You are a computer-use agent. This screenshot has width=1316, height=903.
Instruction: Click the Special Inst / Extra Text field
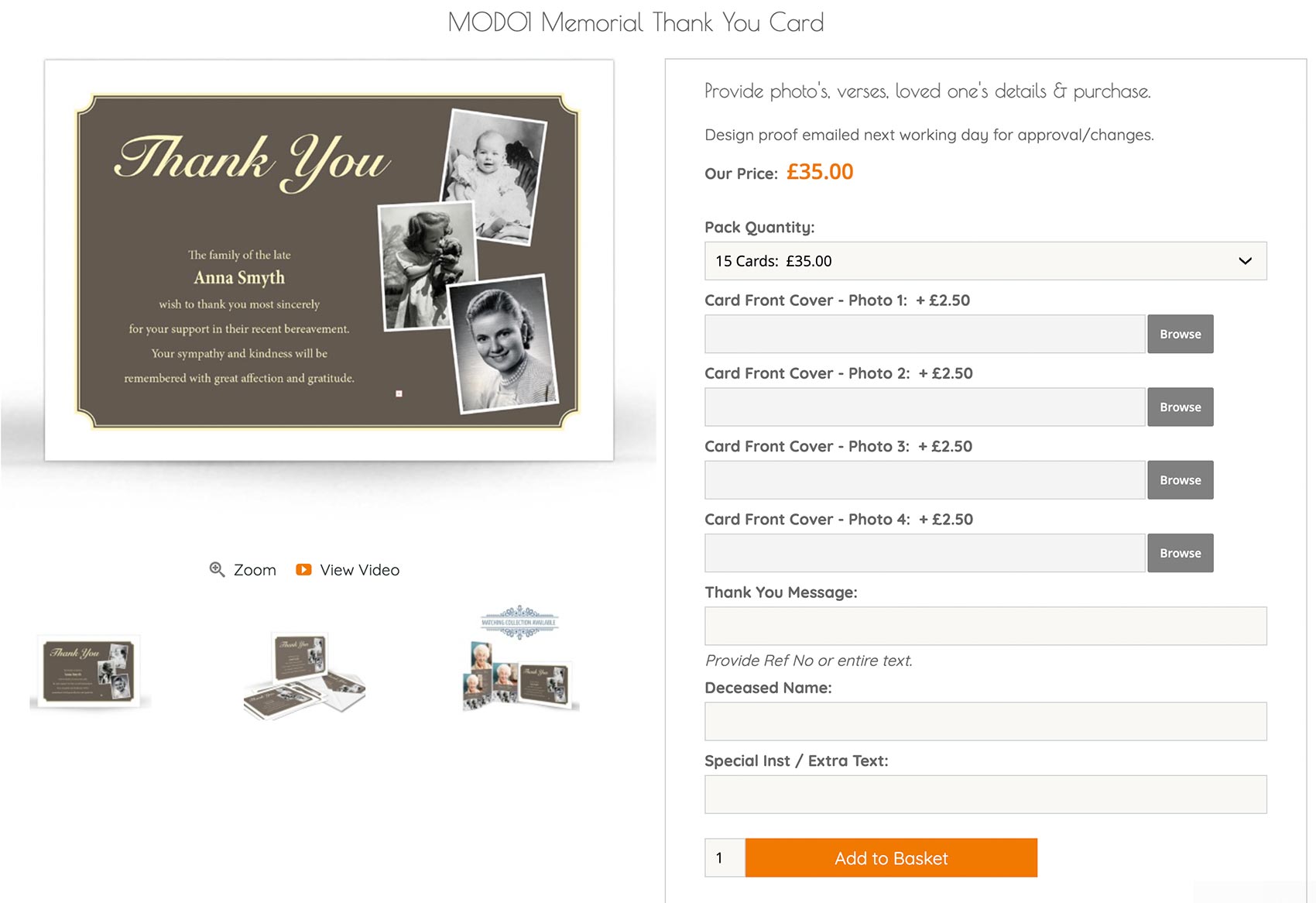click(x=985, y=795)
